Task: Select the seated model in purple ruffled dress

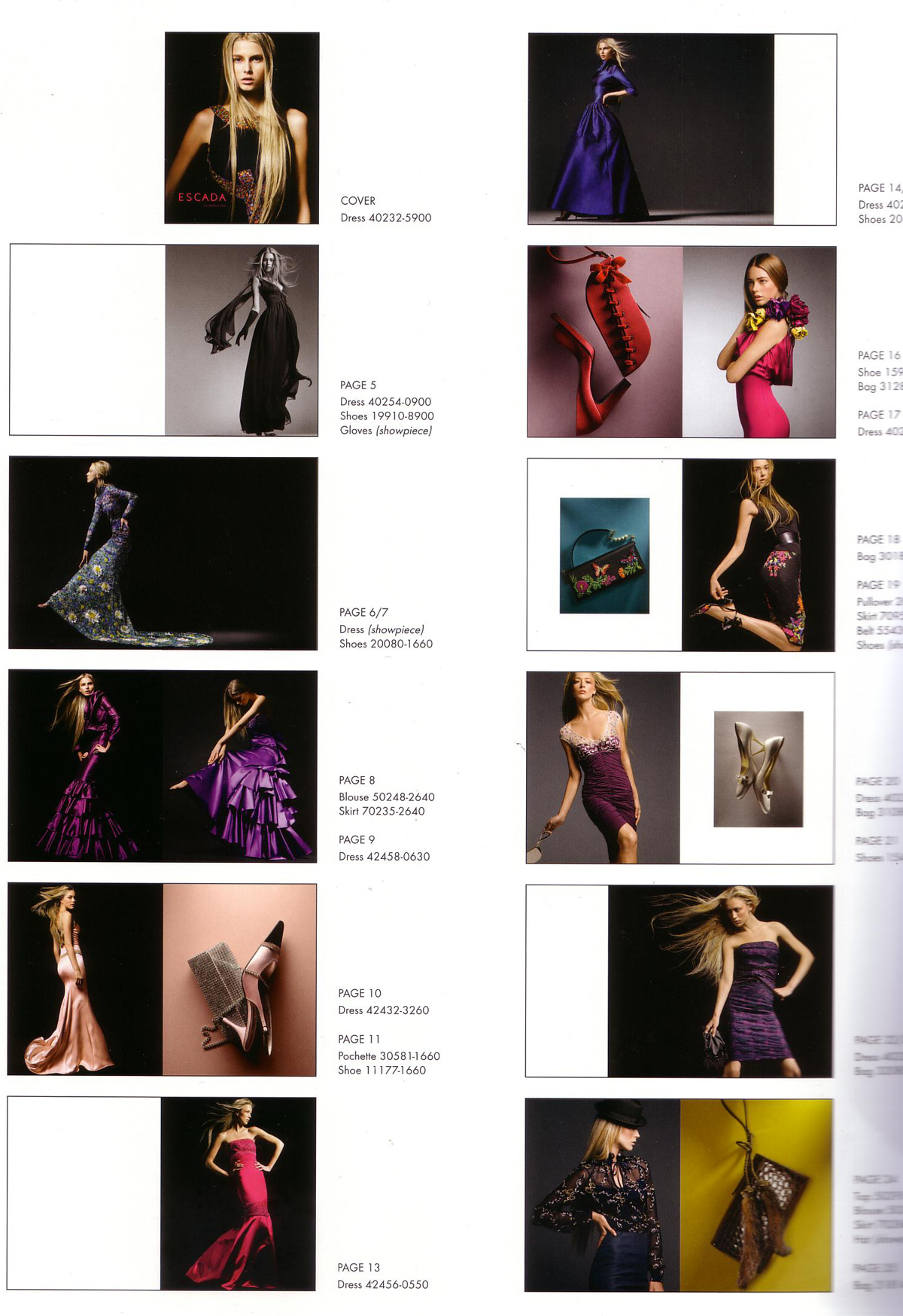Action: coord(240,766)
